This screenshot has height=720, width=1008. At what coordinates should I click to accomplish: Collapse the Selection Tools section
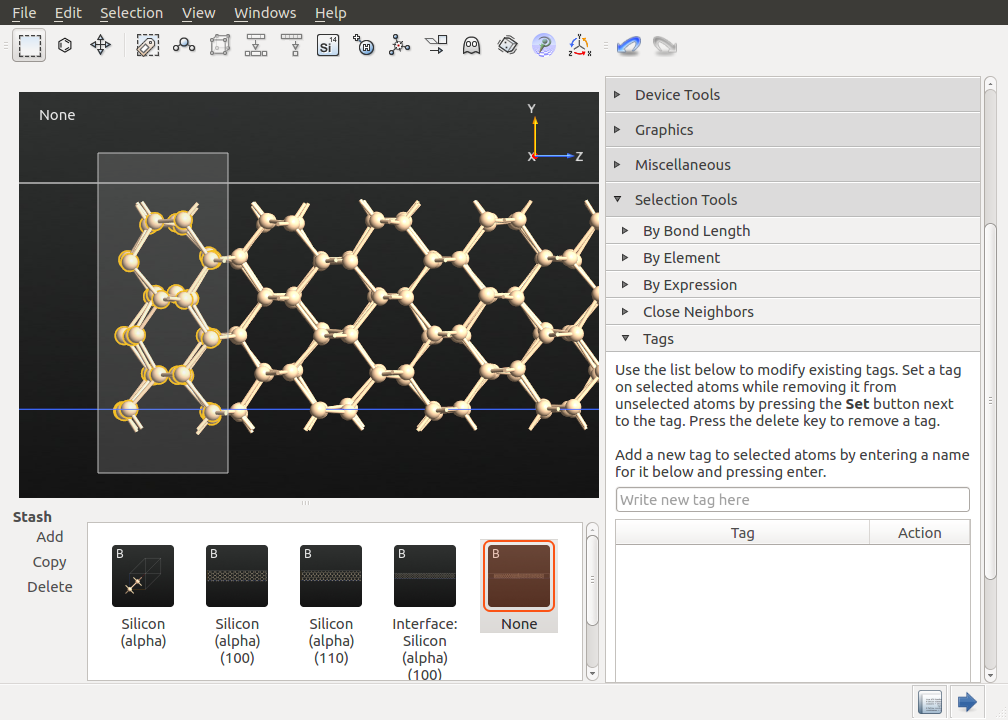793,200
